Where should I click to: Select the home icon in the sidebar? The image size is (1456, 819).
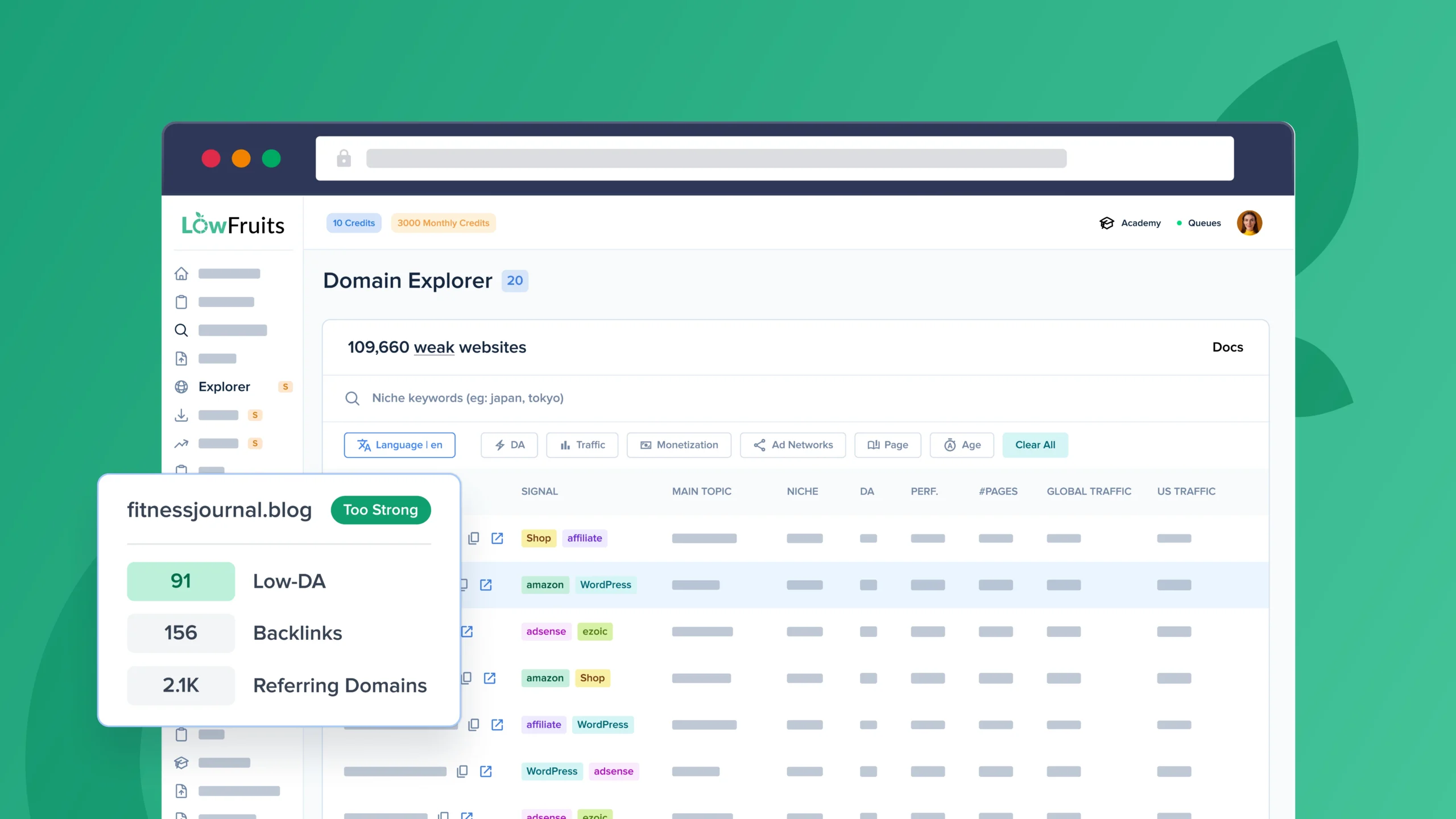(181, 274)
